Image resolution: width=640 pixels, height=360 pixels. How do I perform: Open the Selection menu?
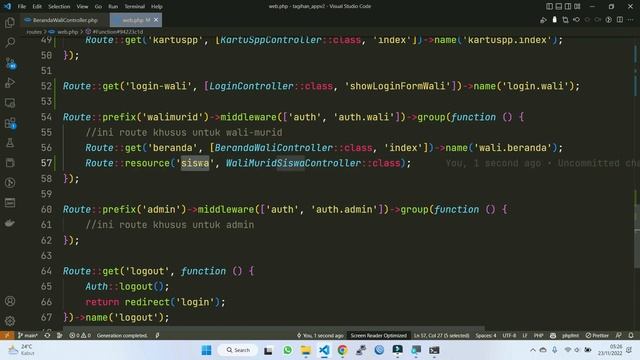pos(59,7)
